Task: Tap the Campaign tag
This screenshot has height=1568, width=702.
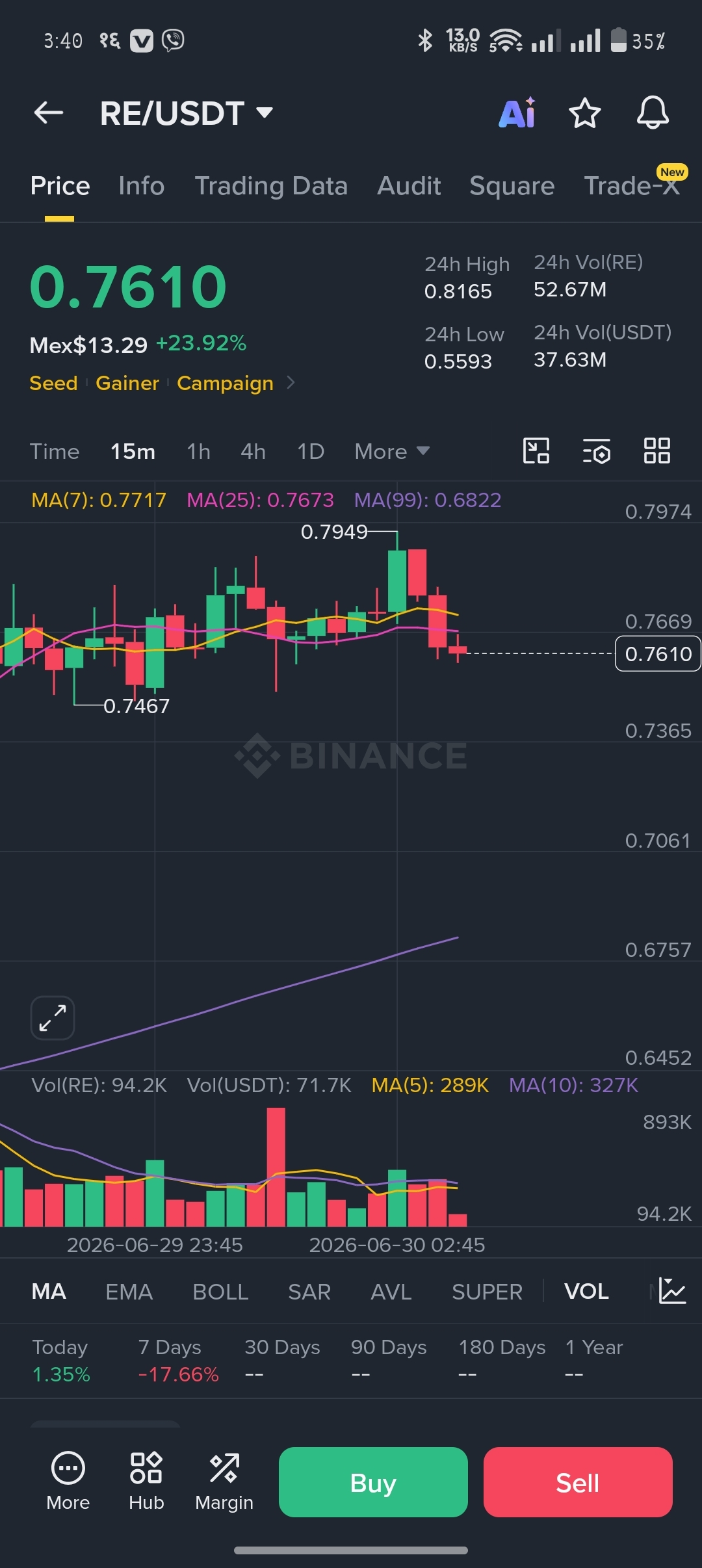Action: coord(225,383)
